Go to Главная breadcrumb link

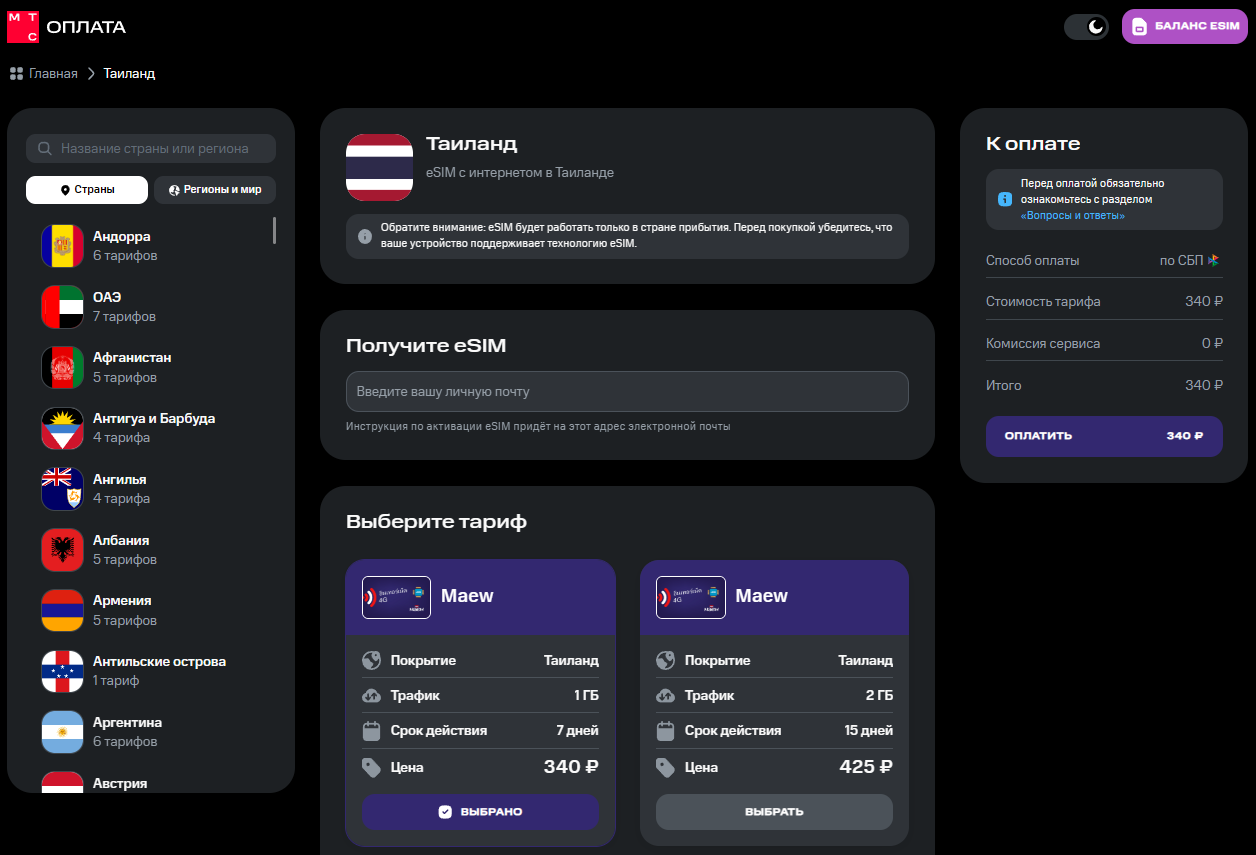click(52, 73)
